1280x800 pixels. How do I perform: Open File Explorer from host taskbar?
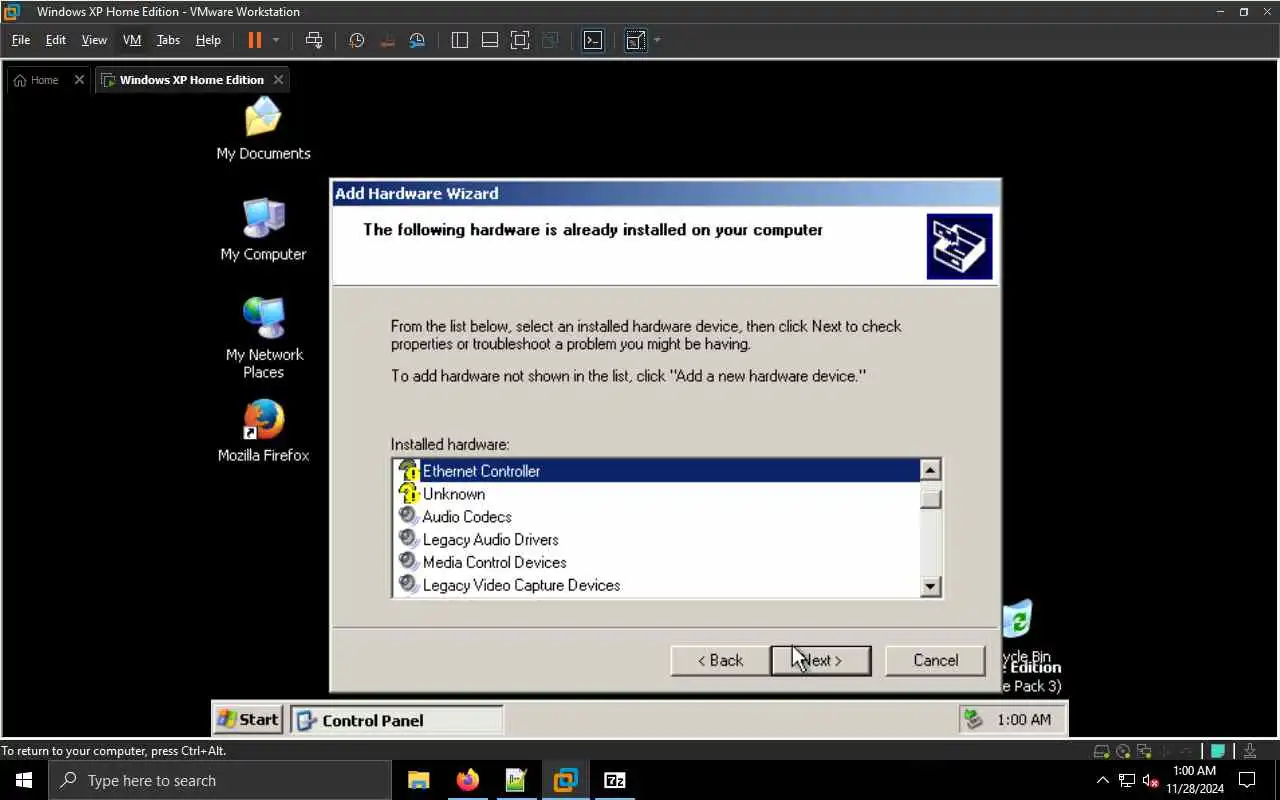[418, 780]
